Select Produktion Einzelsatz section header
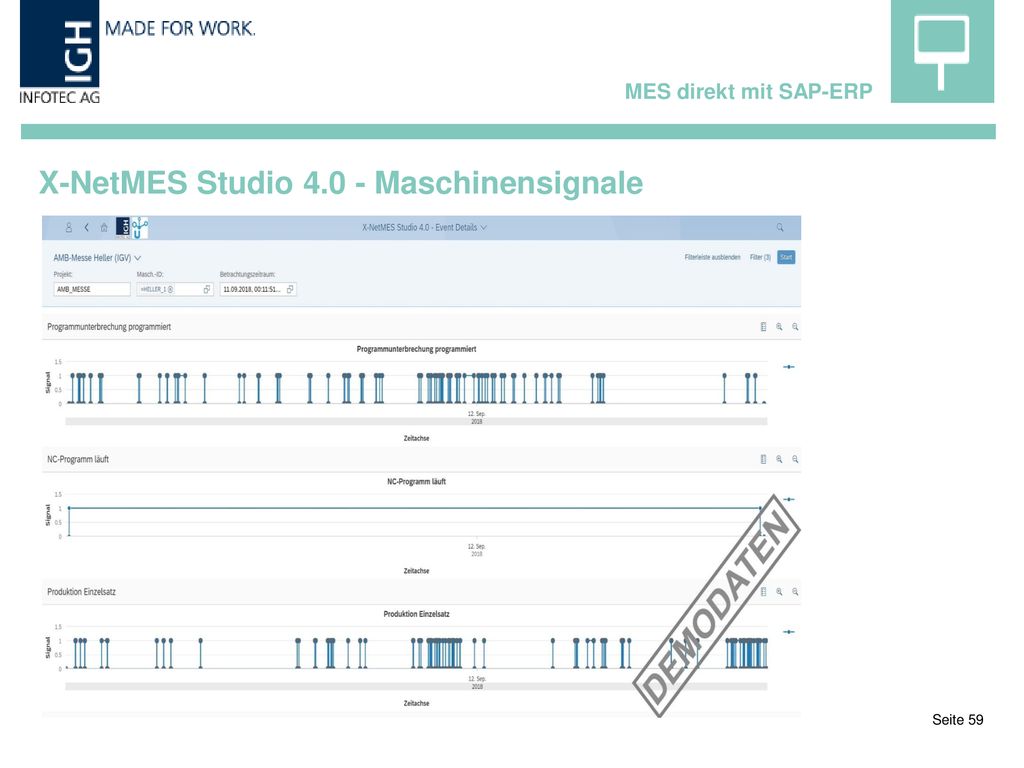 point(81,592)
